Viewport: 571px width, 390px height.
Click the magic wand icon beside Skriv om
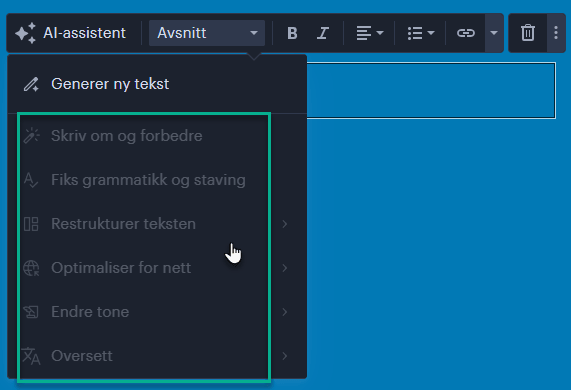click(x=31, y=136)
